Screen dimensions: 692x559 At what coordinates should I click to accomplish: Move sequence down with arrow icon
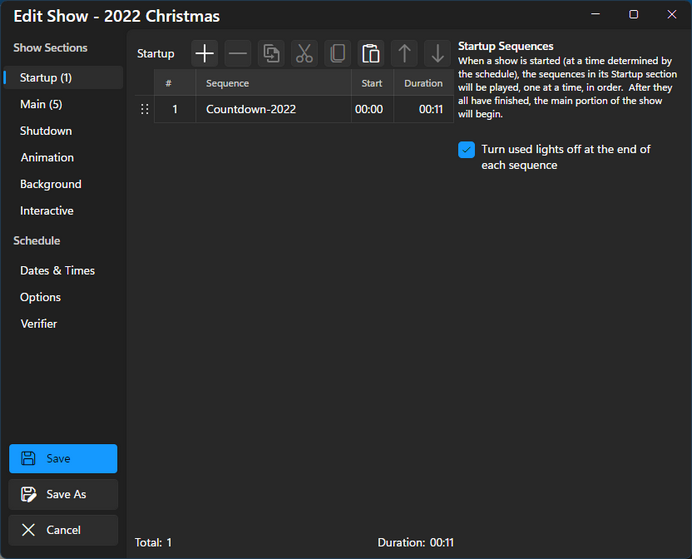(x=437, y=54)
